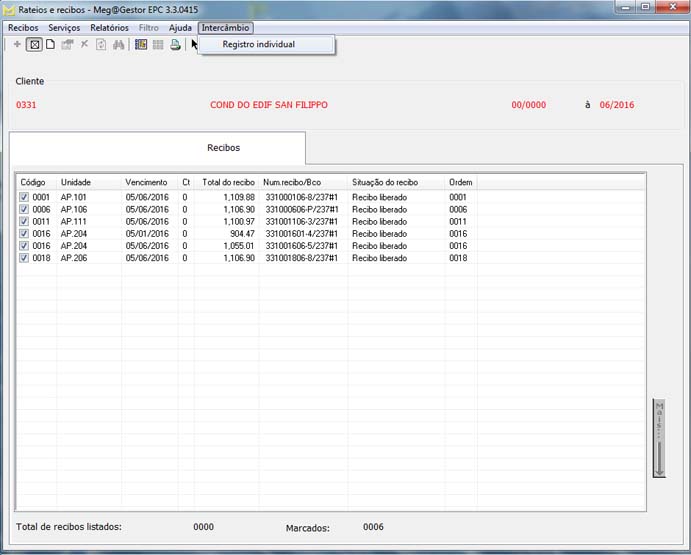This screenshot has width=691, height=555.
Task: Click the colored grid toolbar icon
Action: [x=141, y=45]
